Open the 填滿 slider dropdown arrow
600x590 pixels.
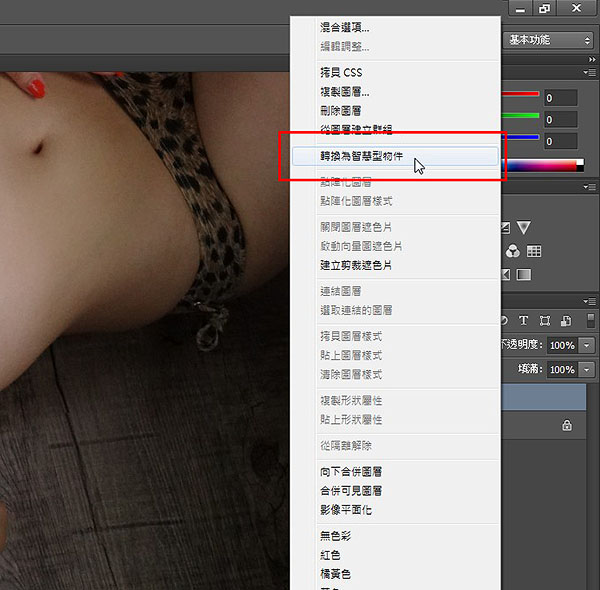[x=586, y=369]
